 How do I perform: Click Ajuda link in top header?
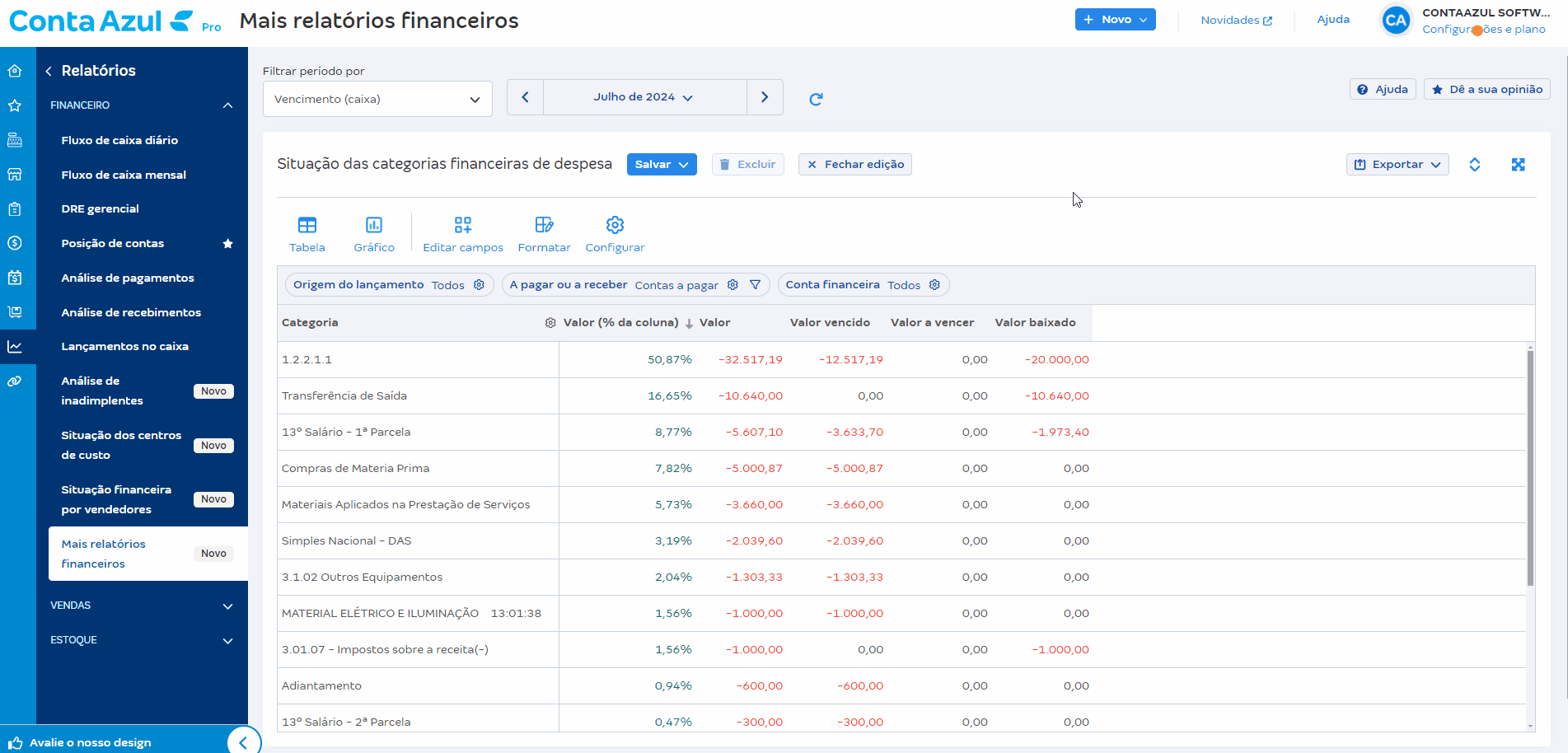tap(1333, 20)
